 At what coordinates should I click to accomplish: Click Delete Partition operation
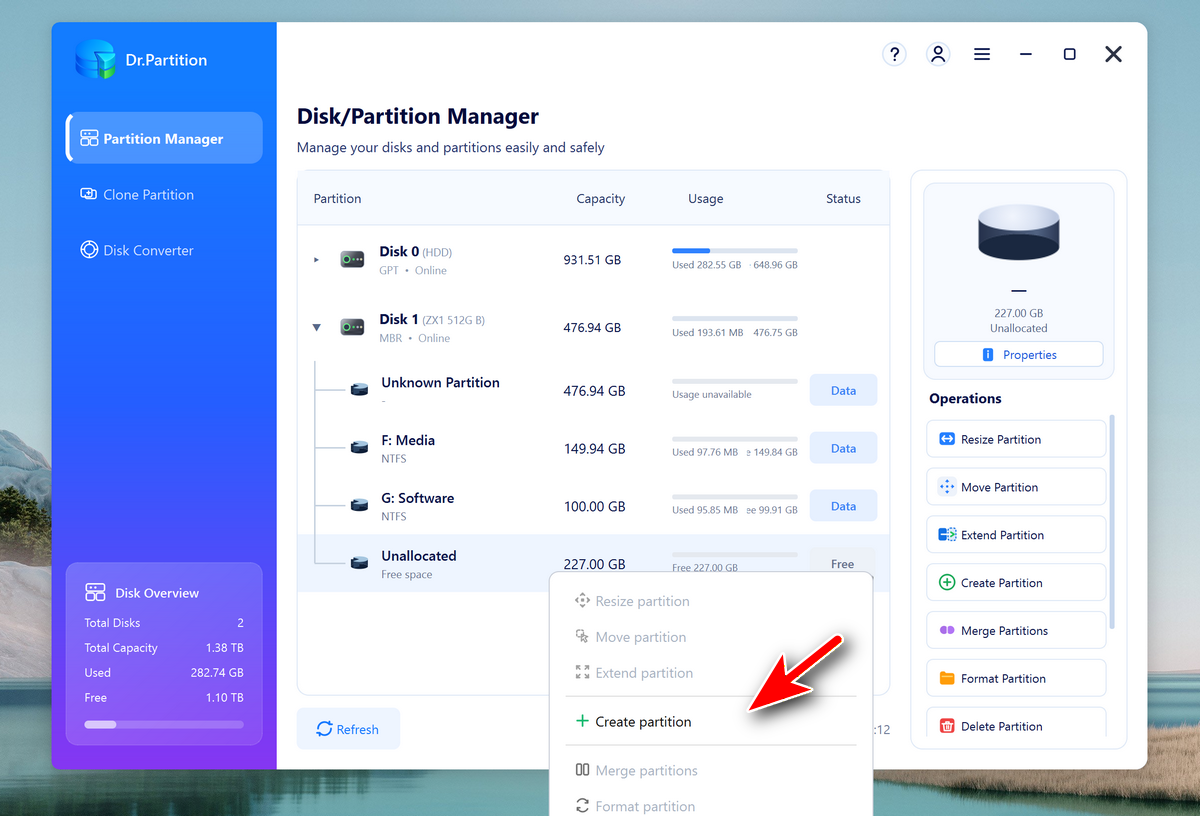[x=1016, y=724]
